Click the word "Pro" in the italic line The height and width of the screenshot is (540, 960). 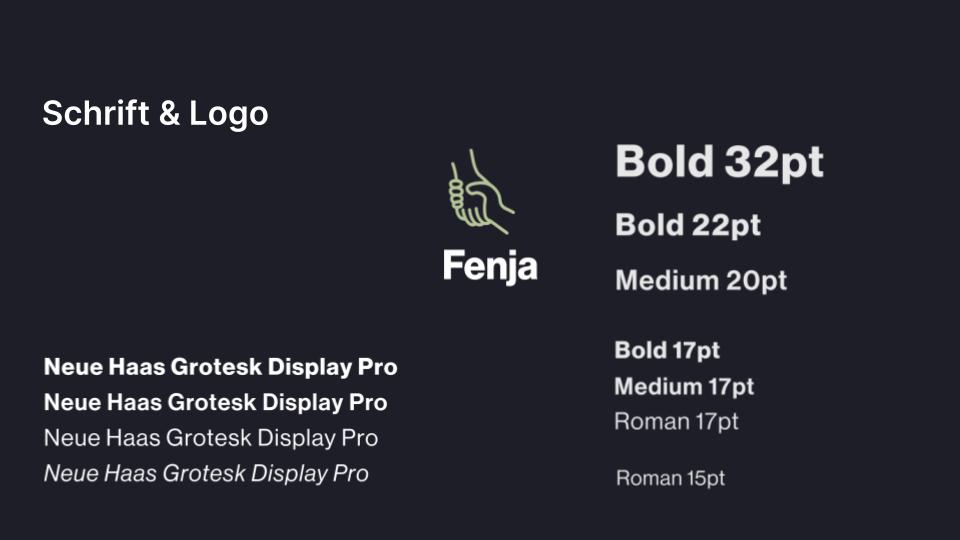point(349,473)
